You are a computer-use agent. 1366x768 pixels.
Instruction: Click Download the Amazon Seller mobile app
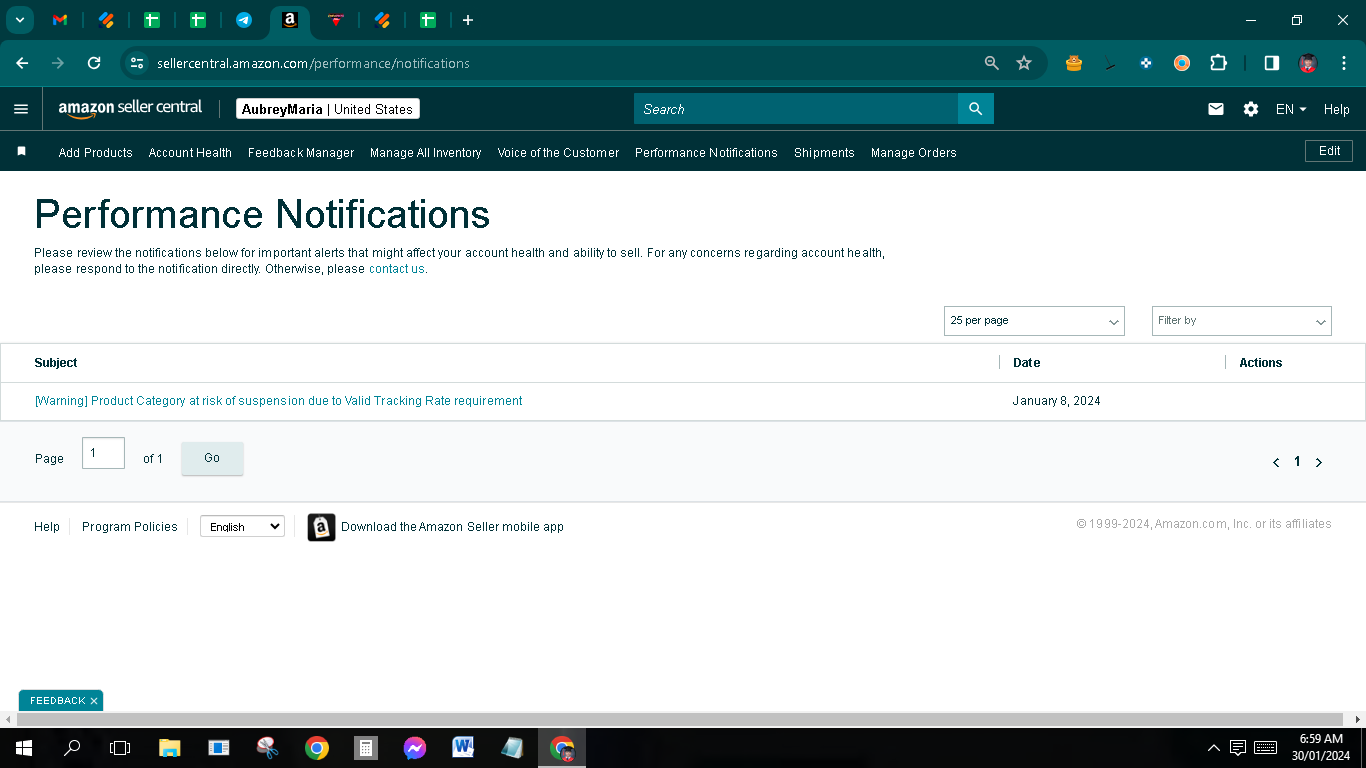[452, 527]
